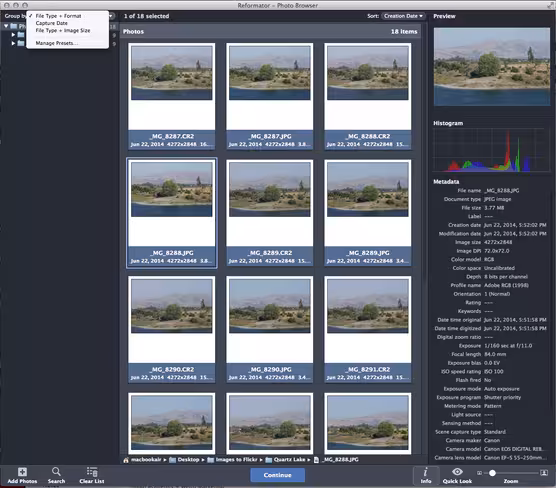Click the Continue button
This screenshot has width=556, height=488.
tap(277, 475)
